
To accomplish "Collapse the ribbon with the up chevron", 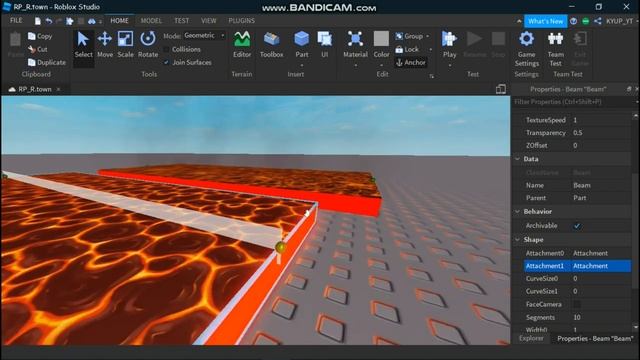I will (x=519, y=21).
